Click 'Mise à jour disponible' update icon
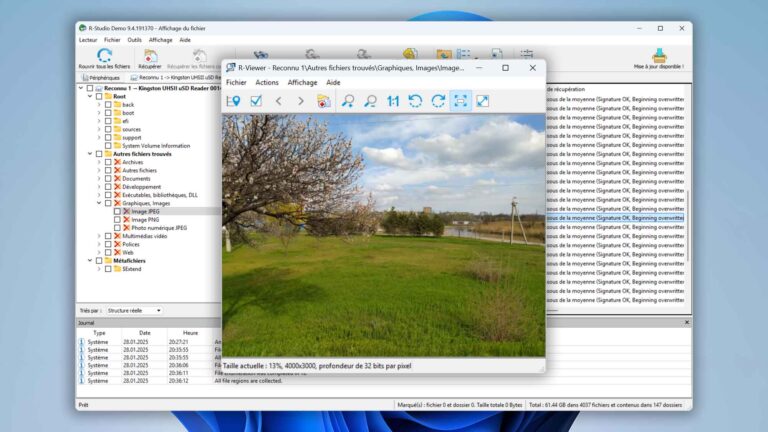This screenshot has width=768, height=432. pyautogui.click(x=659, y=57)
